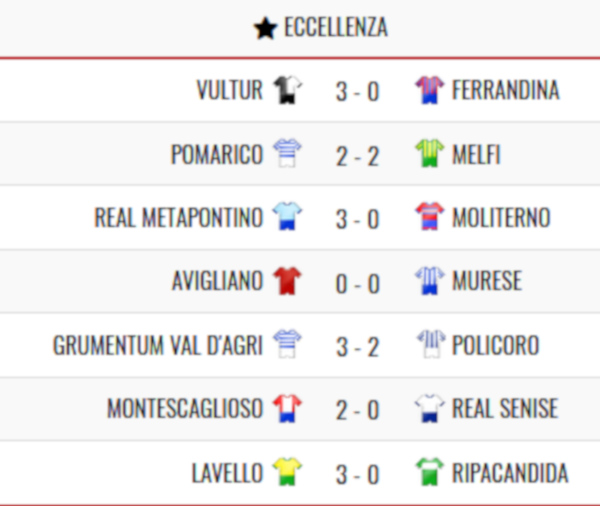
Task: Select Melfi's green and yellow jersey icon
Action: tap(430, 153)
